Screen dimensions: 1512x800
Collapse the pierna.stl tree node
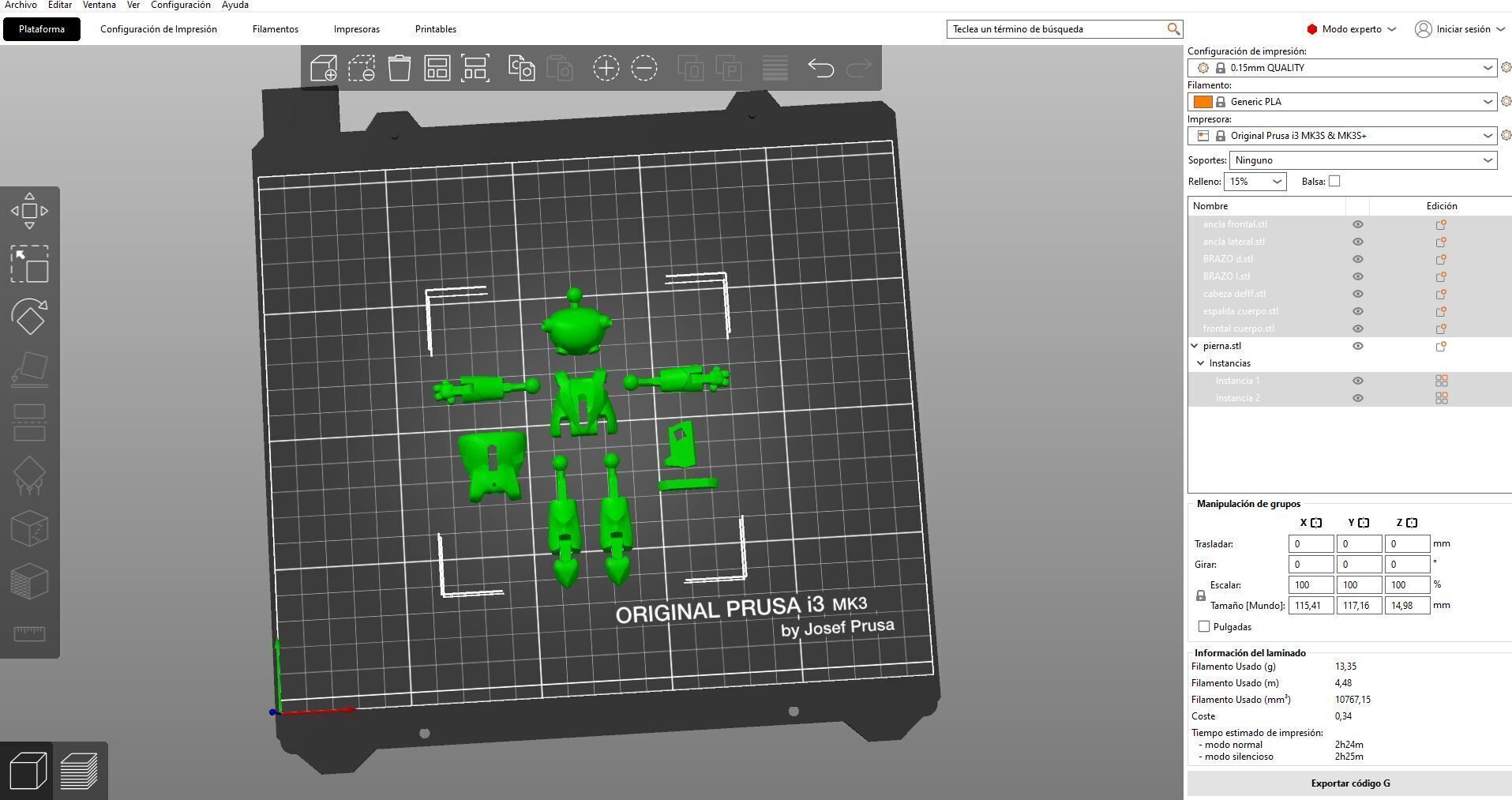click(x=1195, y=346)
